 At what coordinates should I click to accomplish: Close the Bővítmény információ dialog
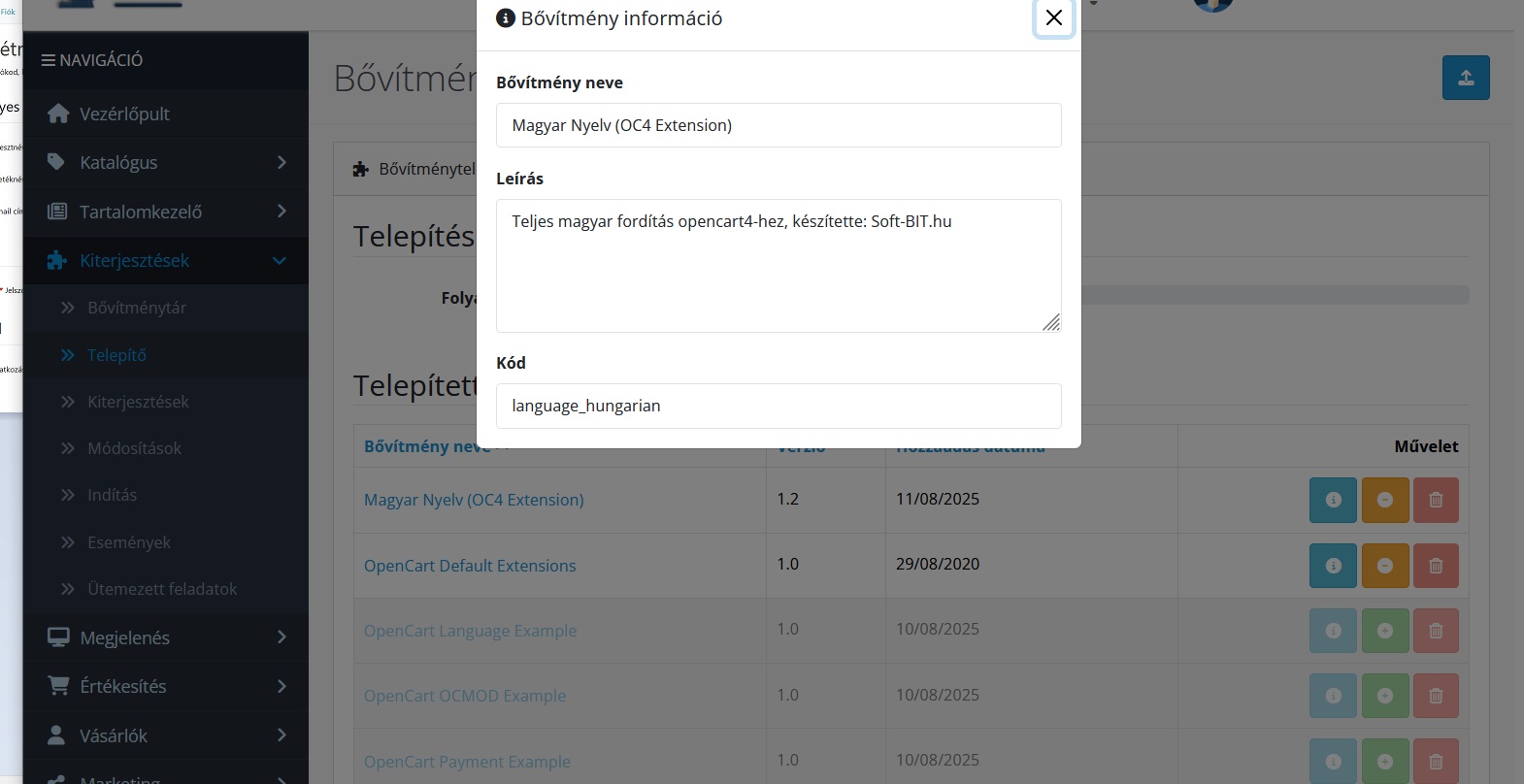click(x=1053, y=17)
